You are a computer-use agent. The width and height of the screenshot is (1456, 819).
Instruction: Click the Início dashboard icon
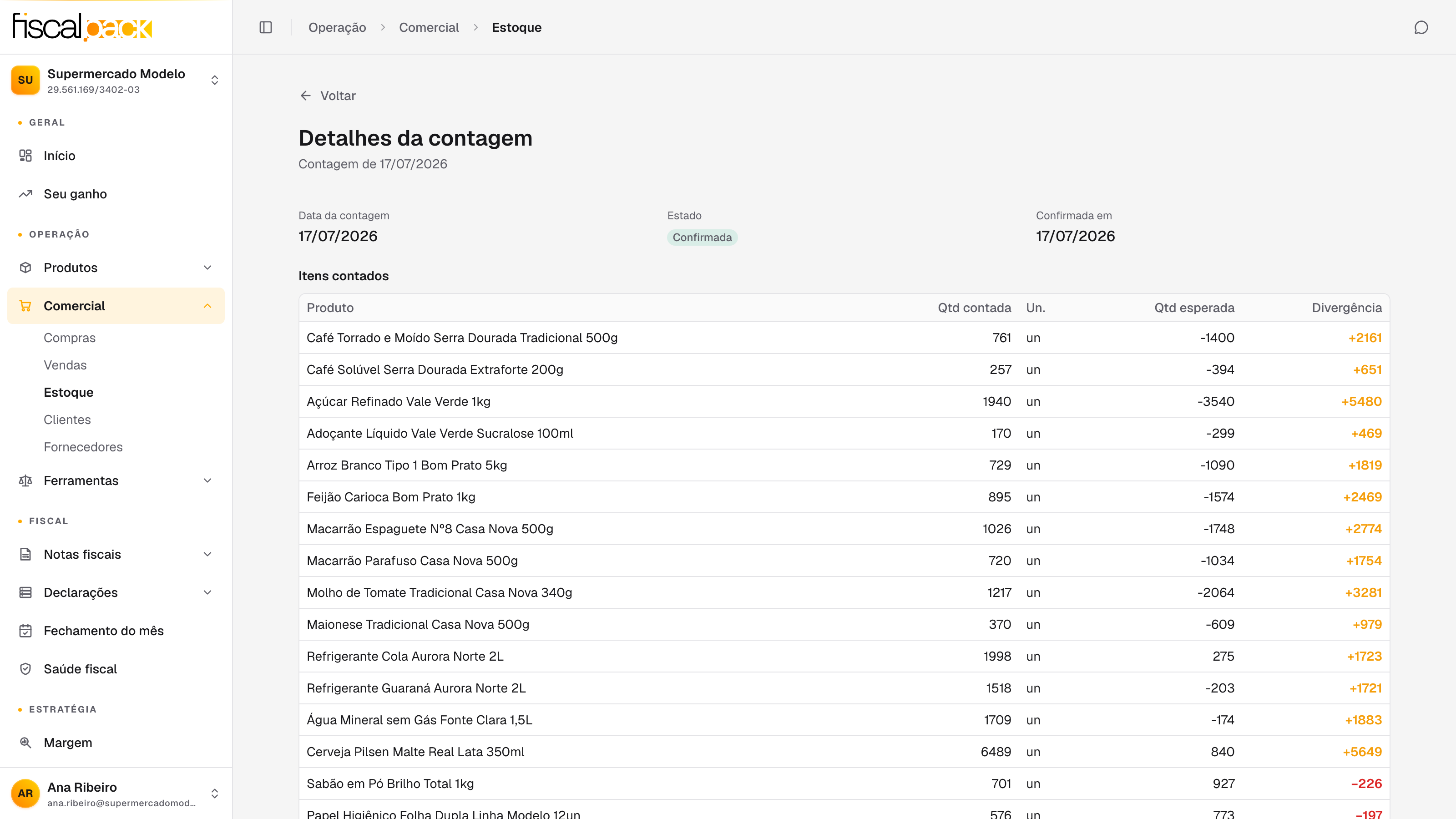(x=25, y=156)
